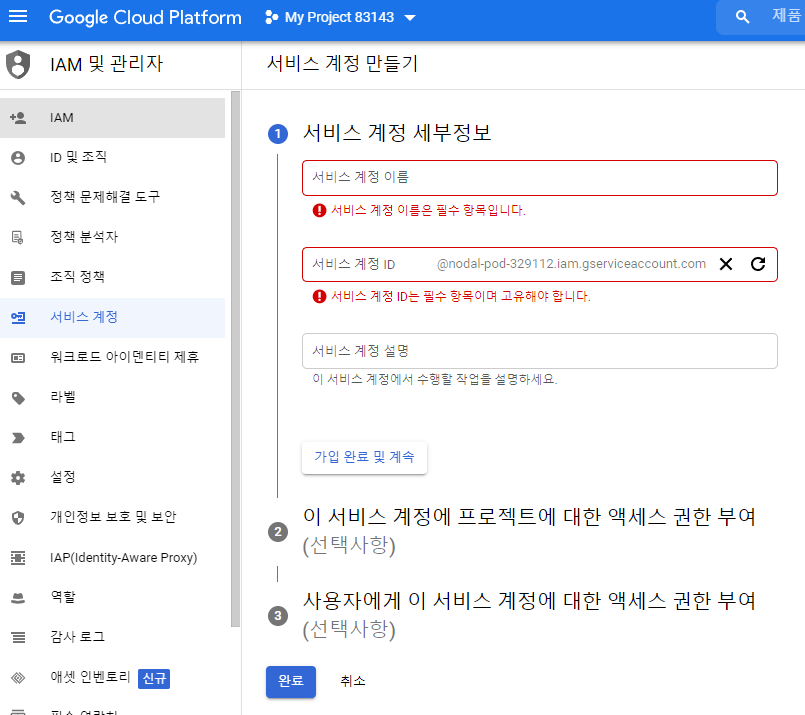This screenshot has width=805, height=715.
Task: Click the Google Cloud Platform logo text
Action: (x=145, y=17)
